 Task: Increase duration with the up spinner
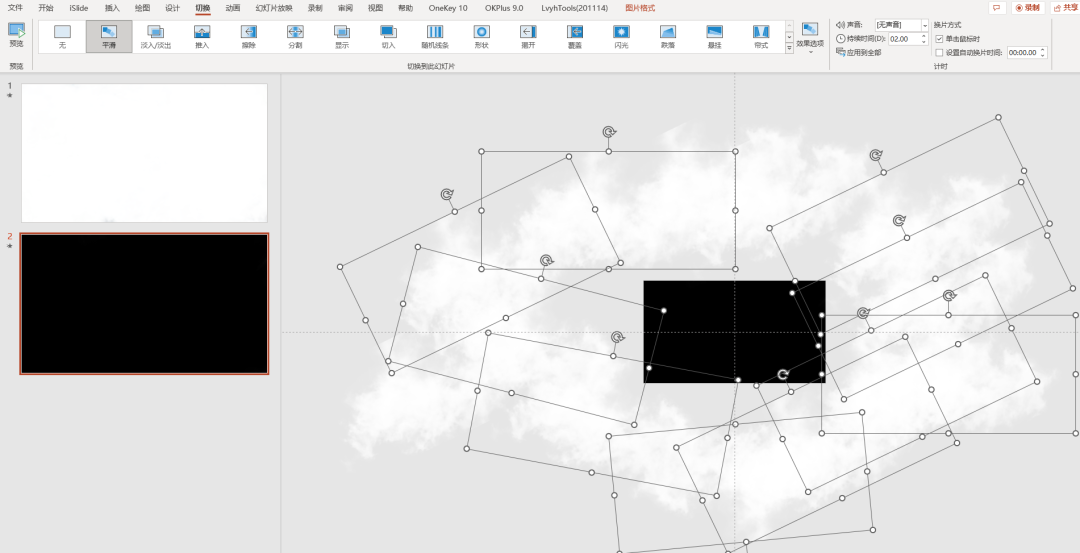[x=924, y=36]
